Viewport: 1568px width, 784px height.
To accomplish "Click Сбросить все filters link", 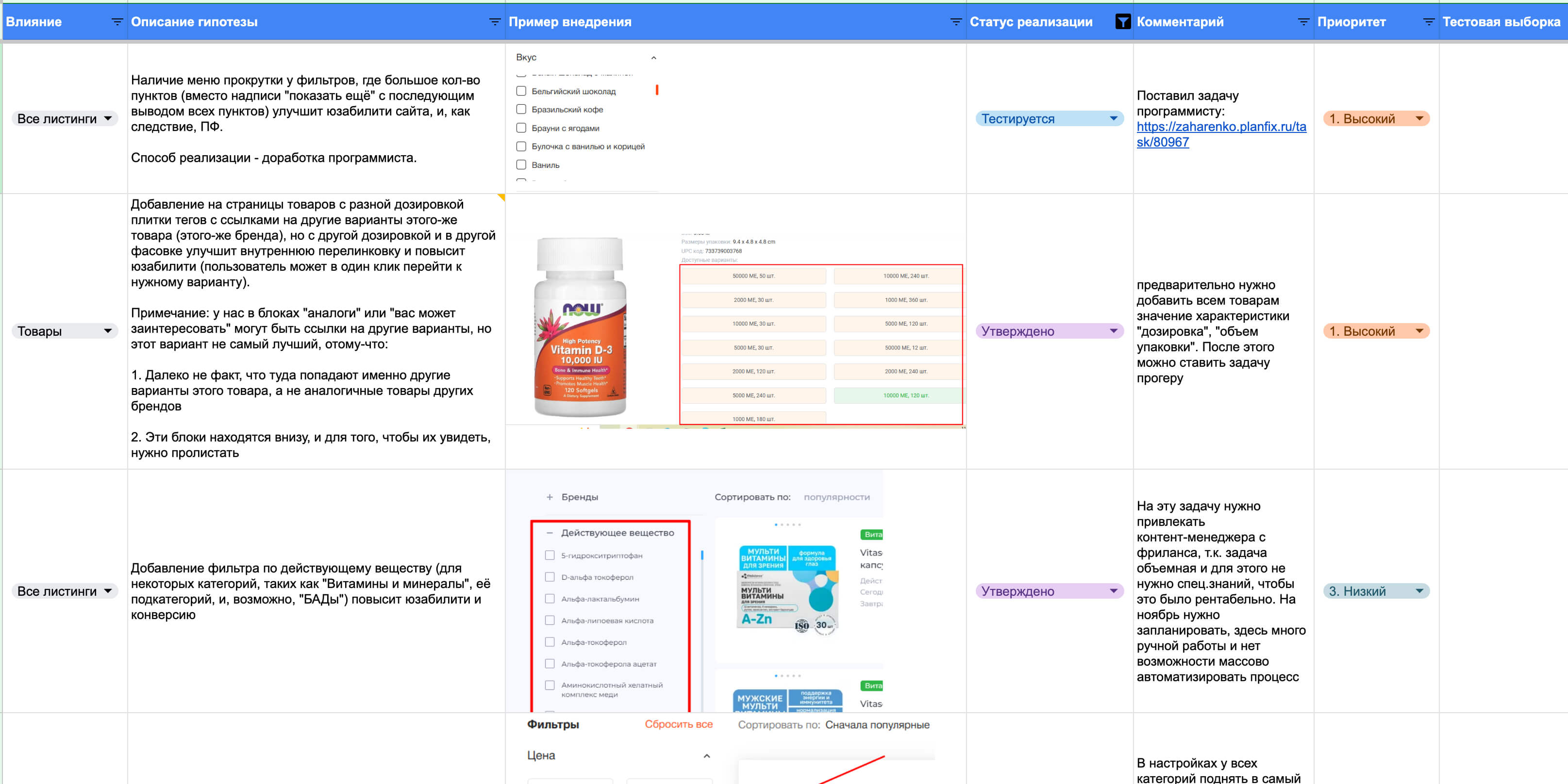I will coord(678,724).
